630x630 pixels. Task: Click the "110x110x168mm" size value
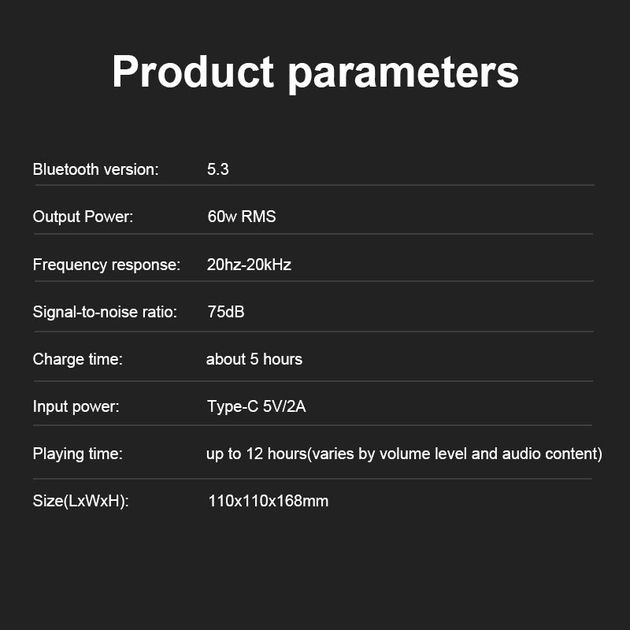click(x=267, y=501)
